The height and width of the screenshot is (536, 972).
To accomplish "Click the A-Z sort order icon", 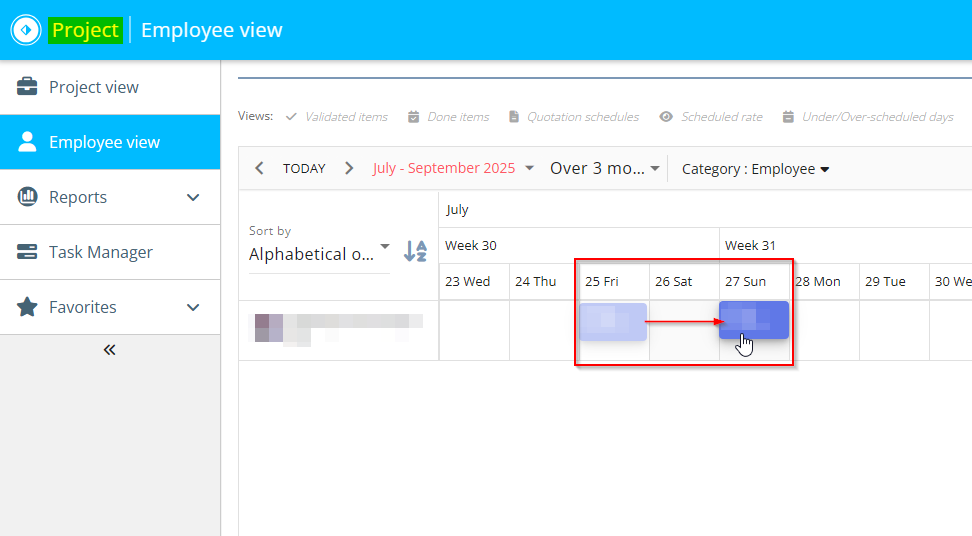I will [415, 251].
